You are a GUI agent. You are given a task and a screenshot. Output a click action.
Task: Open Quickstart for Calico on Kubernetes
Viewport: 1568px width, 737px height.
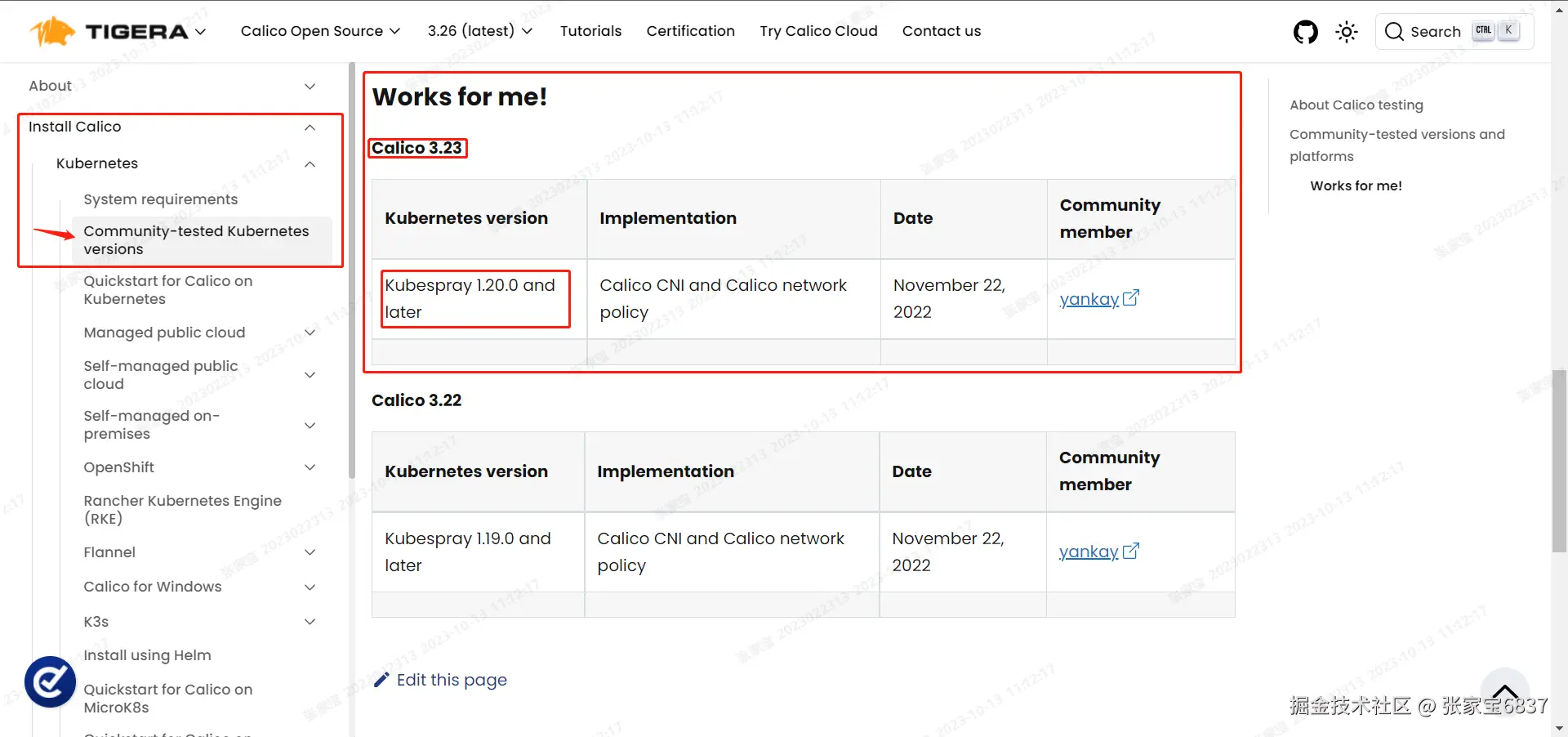[x=168, y=290]
